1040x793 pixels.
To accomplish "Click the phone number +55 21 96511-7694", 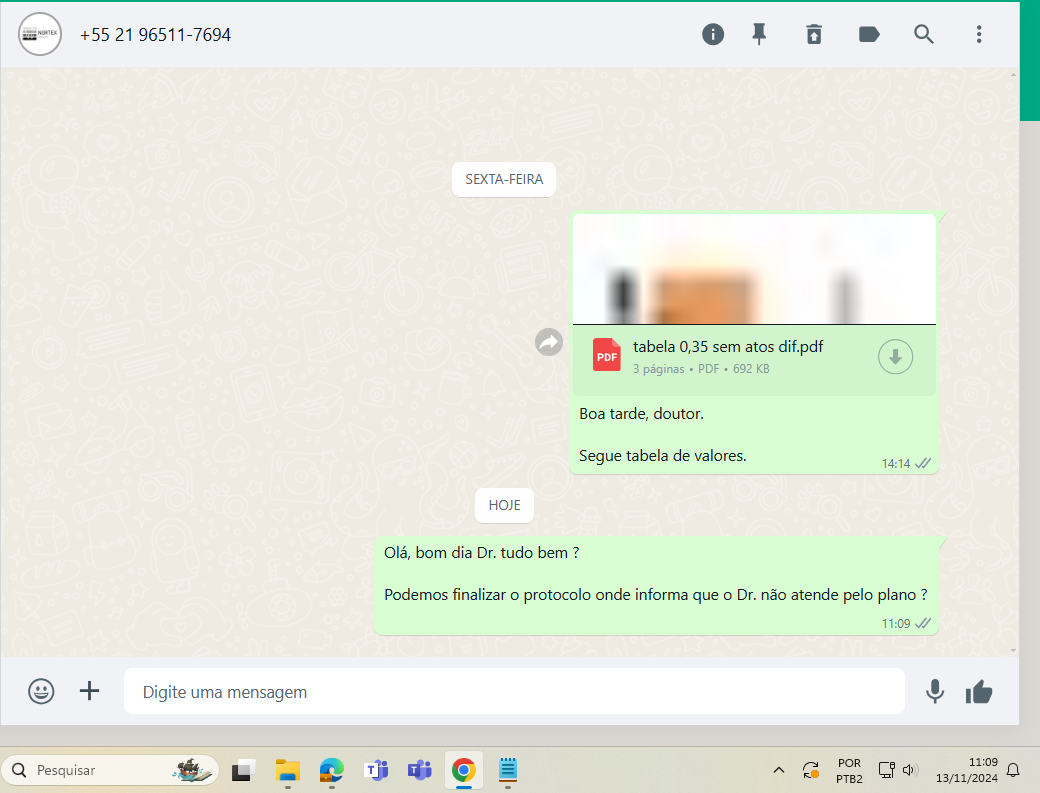I will (156, 35).
